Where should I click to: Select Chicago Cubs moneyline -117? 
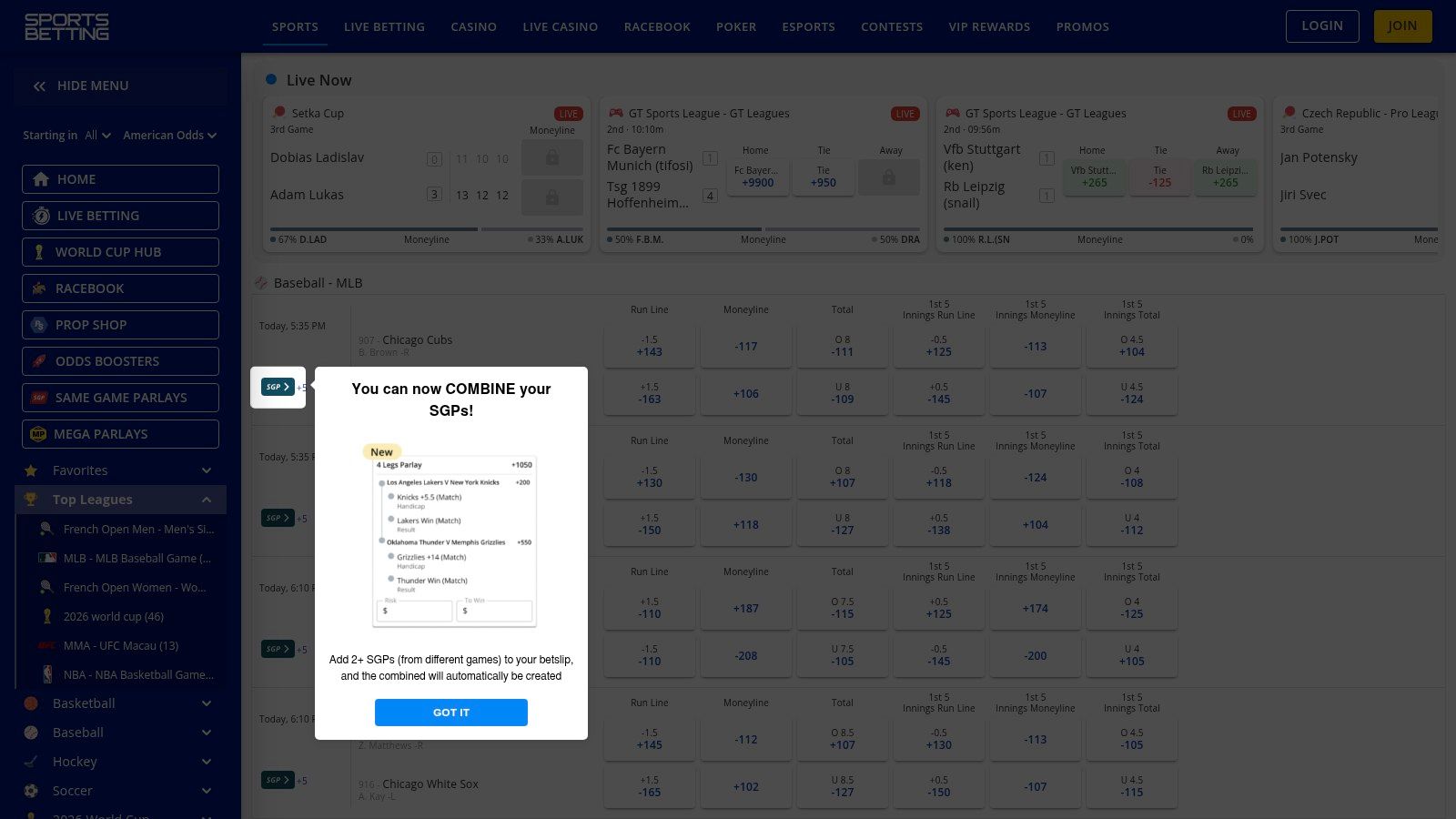point(746,347)
